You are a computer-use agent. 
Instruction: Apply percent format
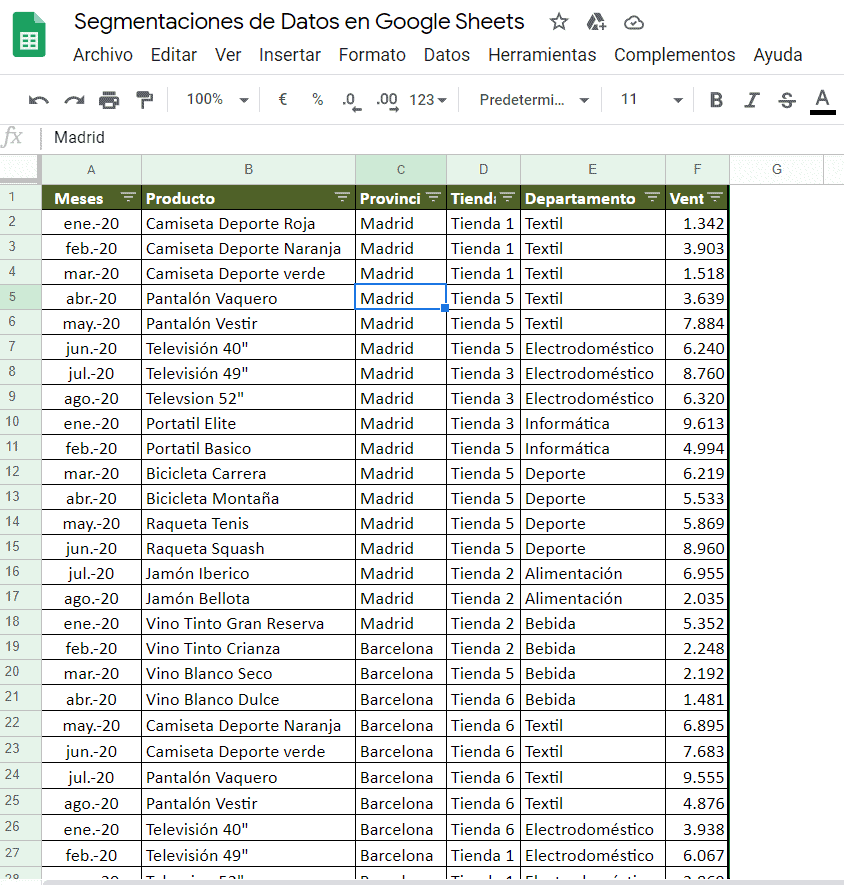pyautogui.click(x=318, y=100)
